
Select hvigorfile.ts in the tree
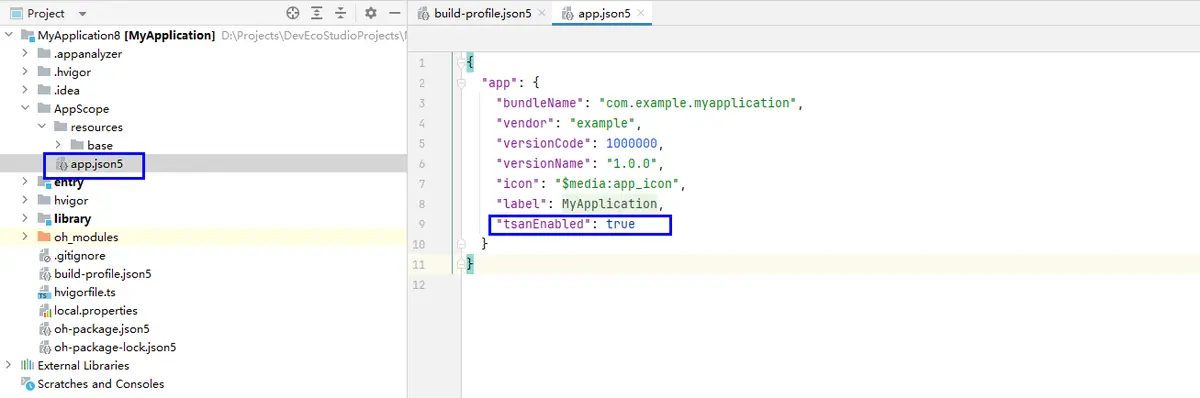click(x=85, y=292)
